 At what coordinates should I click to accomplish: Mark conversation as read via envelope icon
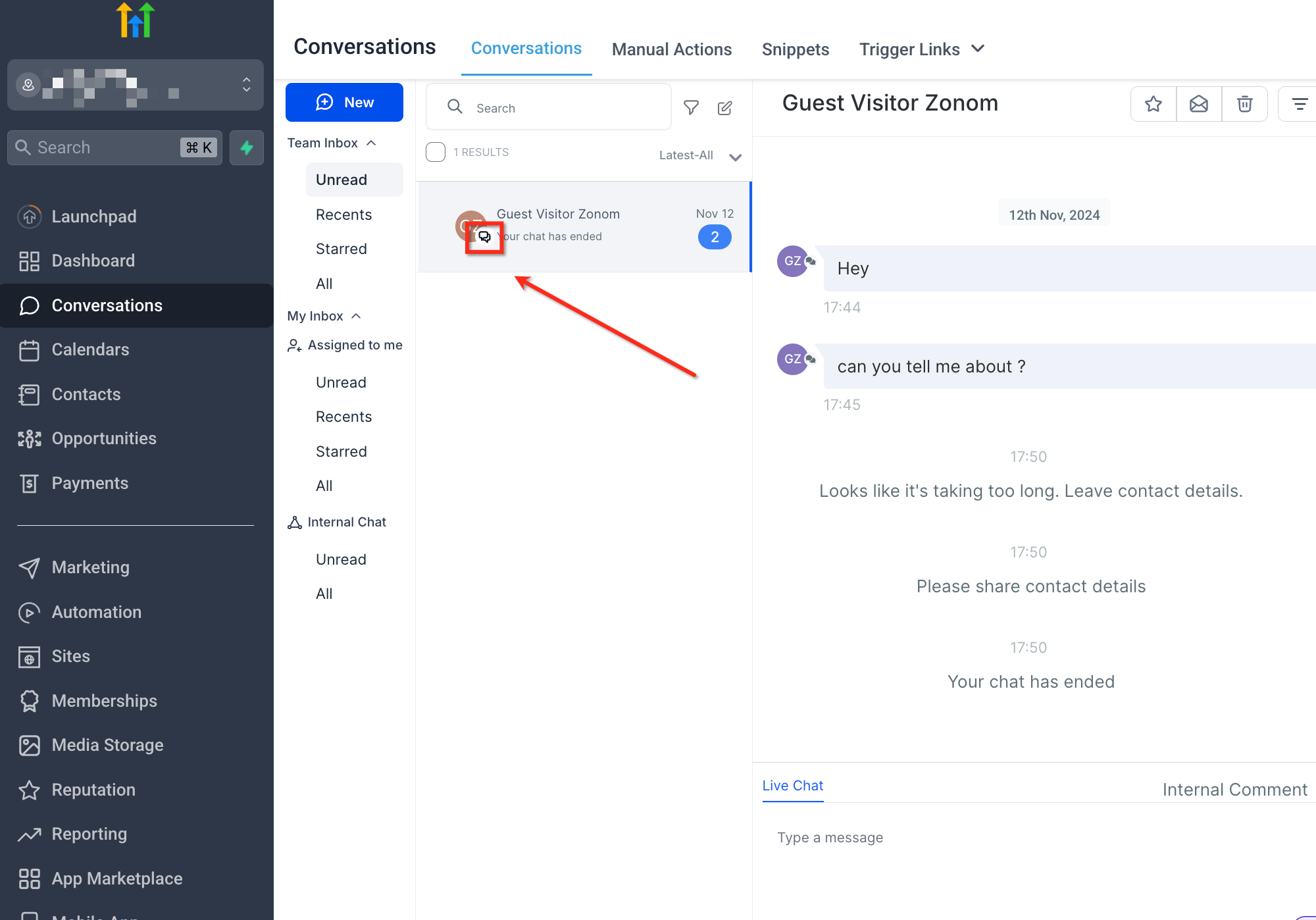point(1199,104)
